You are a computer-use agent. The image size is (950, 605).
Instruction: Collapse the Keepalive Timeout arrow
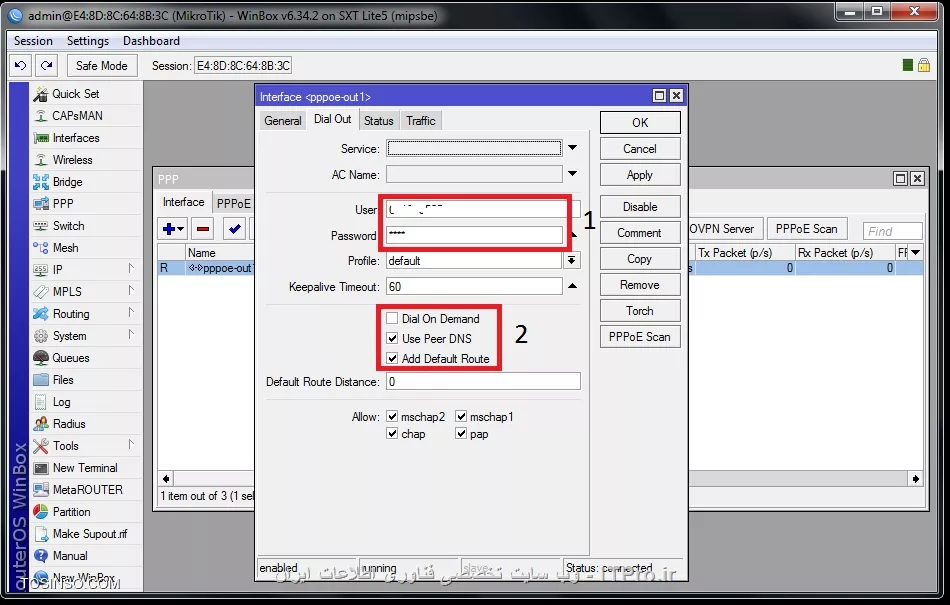pyautogui.click(x=573, y=286)
